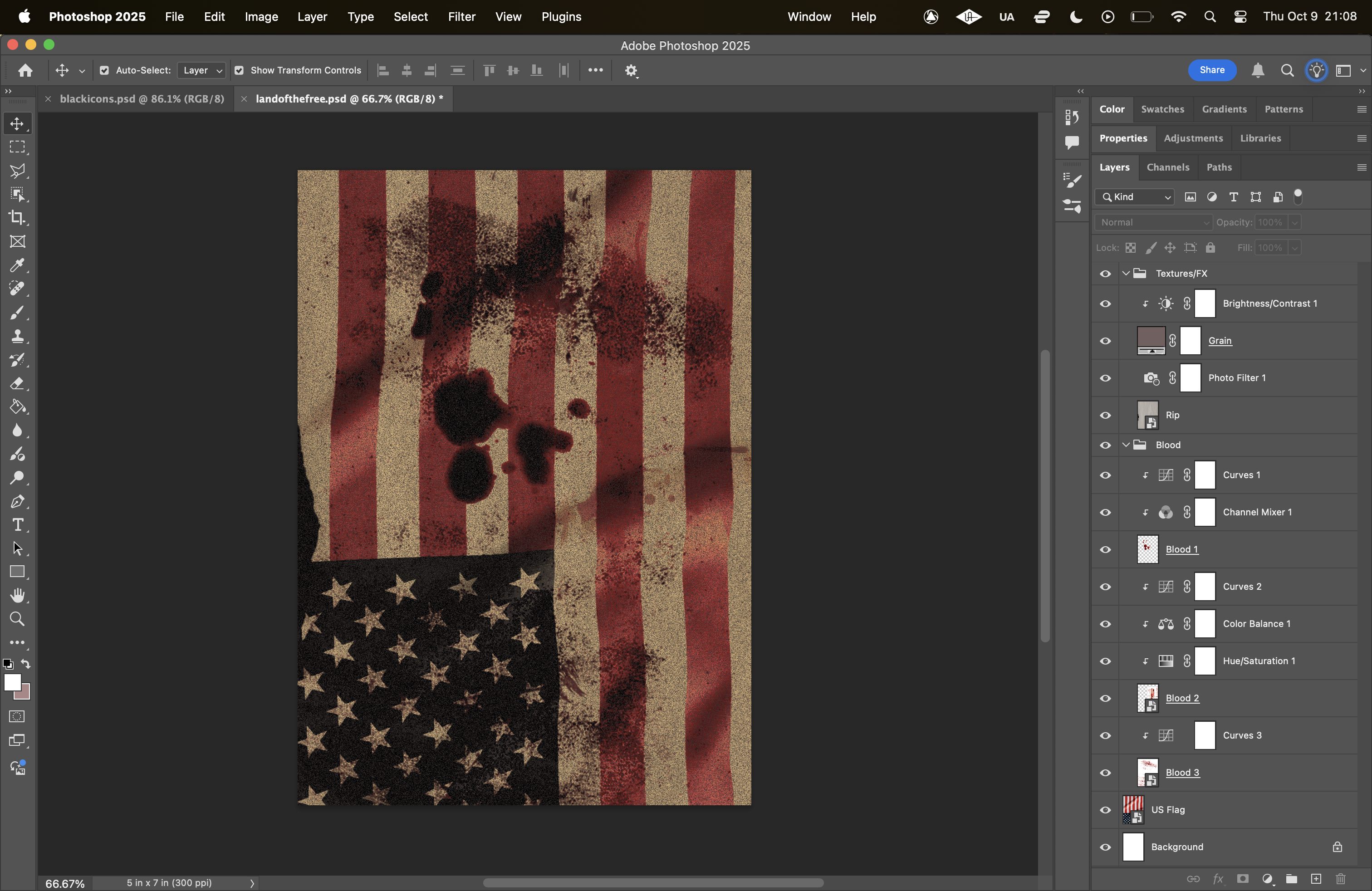1372x891 pixels.
Task: Open the Kind filter dropdown
Action: [x=1133, y=196]
